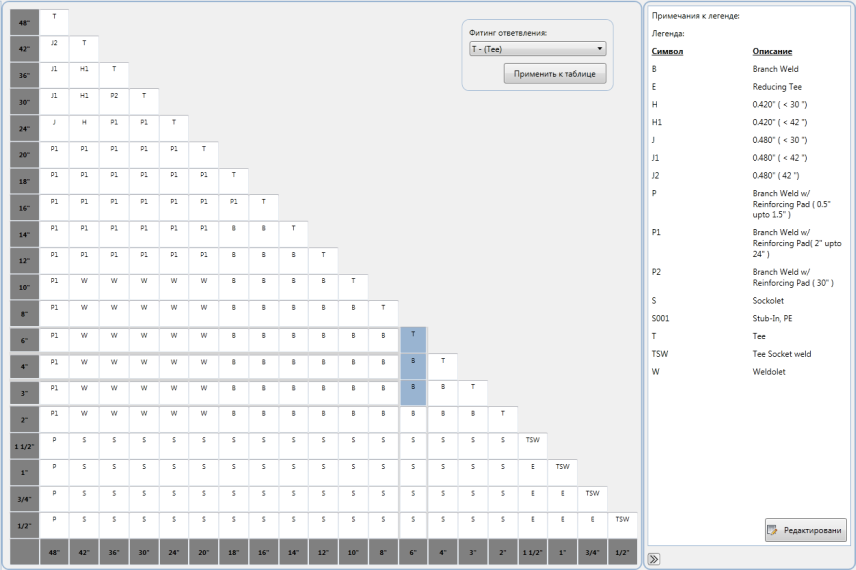Click the 'Символ' legend column heading
856x570 pixels.
click(x=667, y=51)
